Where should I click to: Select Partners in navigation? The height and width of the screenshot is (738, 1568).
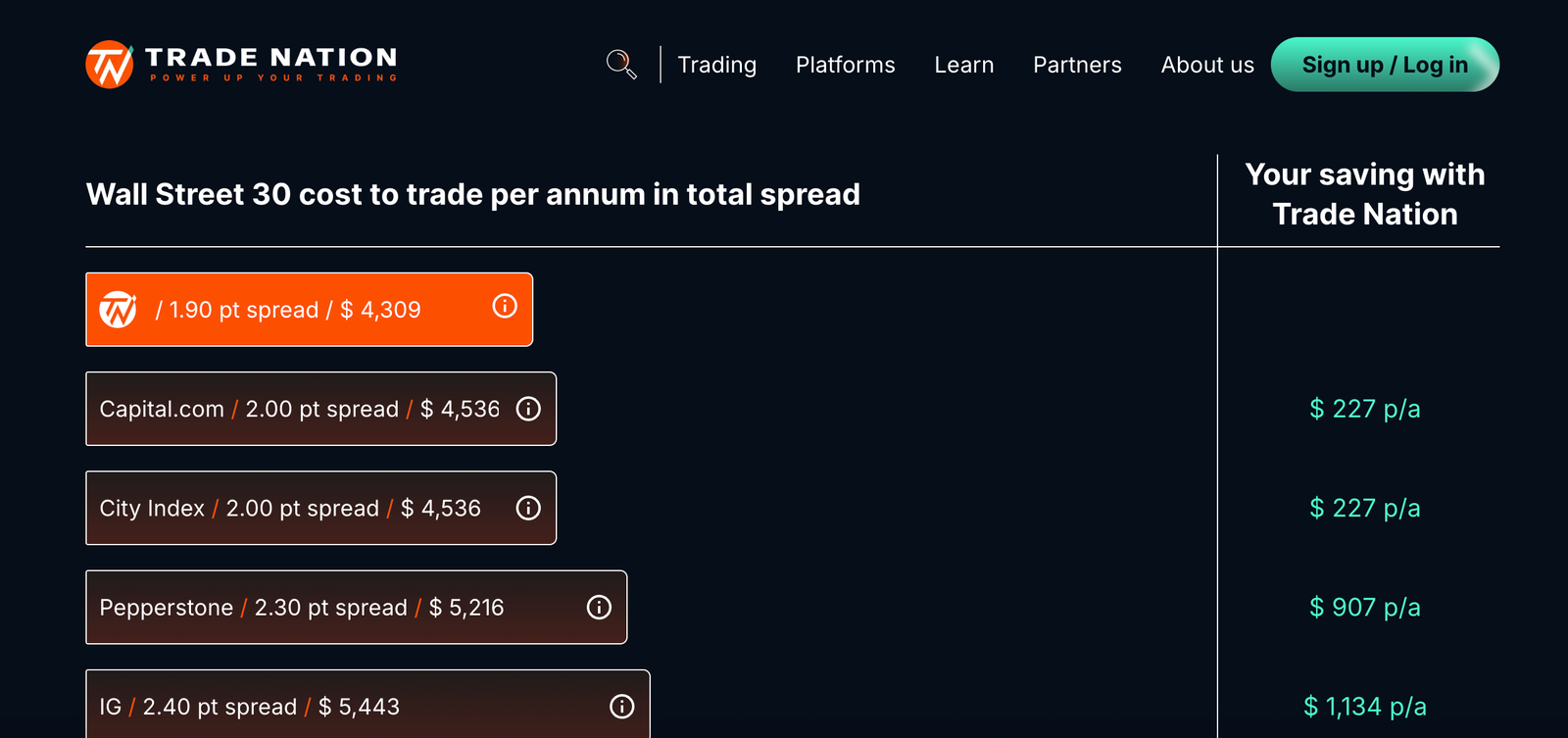tap(1077, 65)
